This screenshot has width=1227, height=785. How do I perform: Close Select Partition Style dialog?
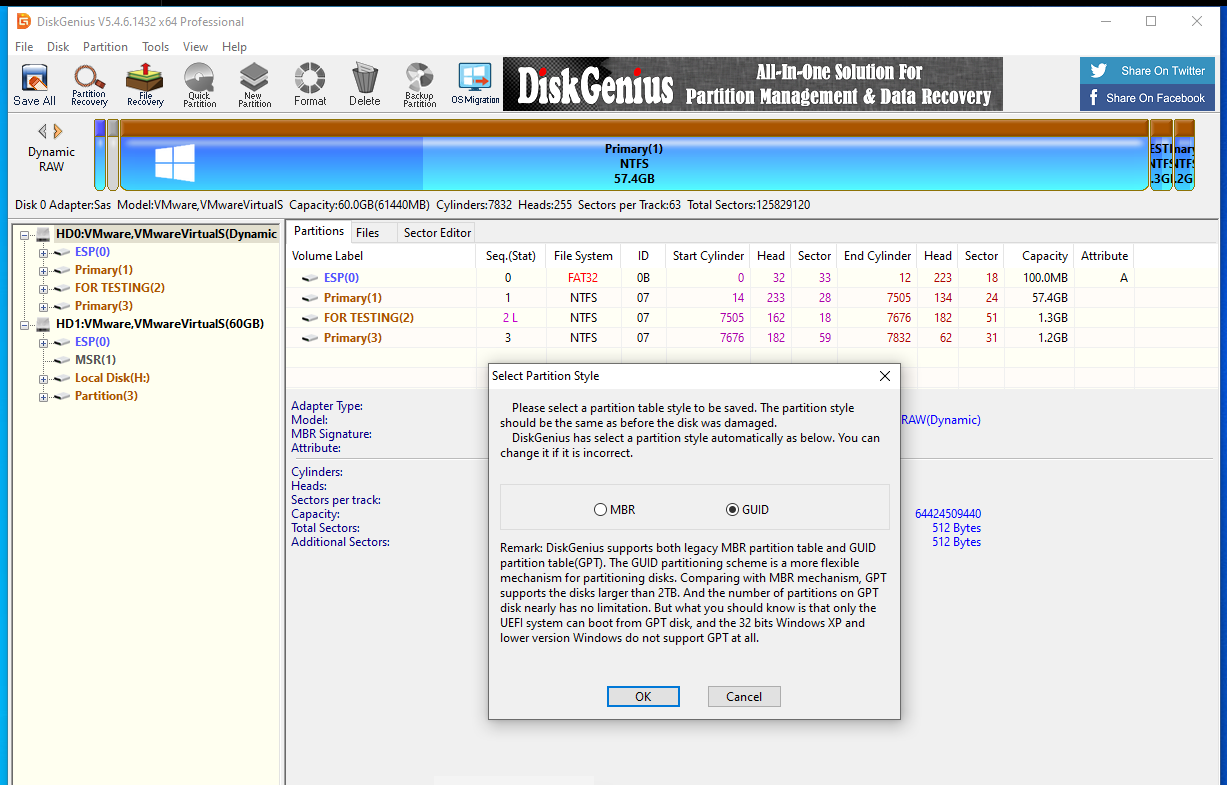pyautogui.click(x=884, y=376)
